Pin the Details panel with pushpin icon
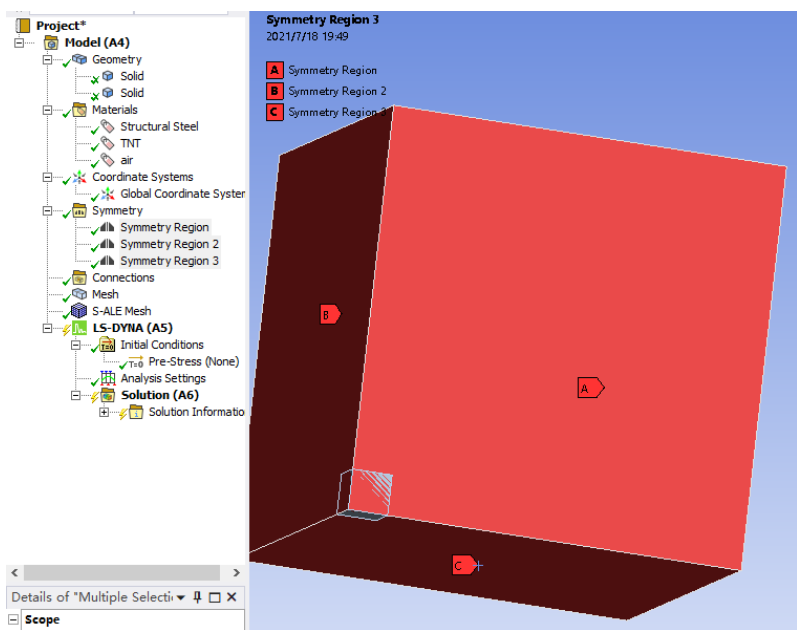The image size is (797, 630). click(197, 597)
